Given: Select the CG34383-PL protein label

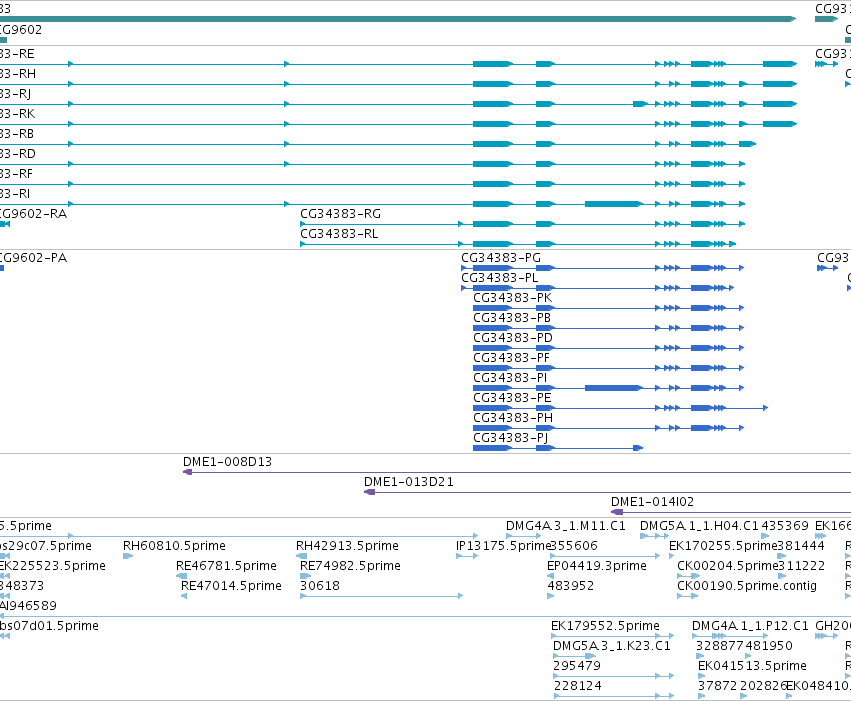Looking at the screenshot, I should pyautogui.click(x=500, y=278).
